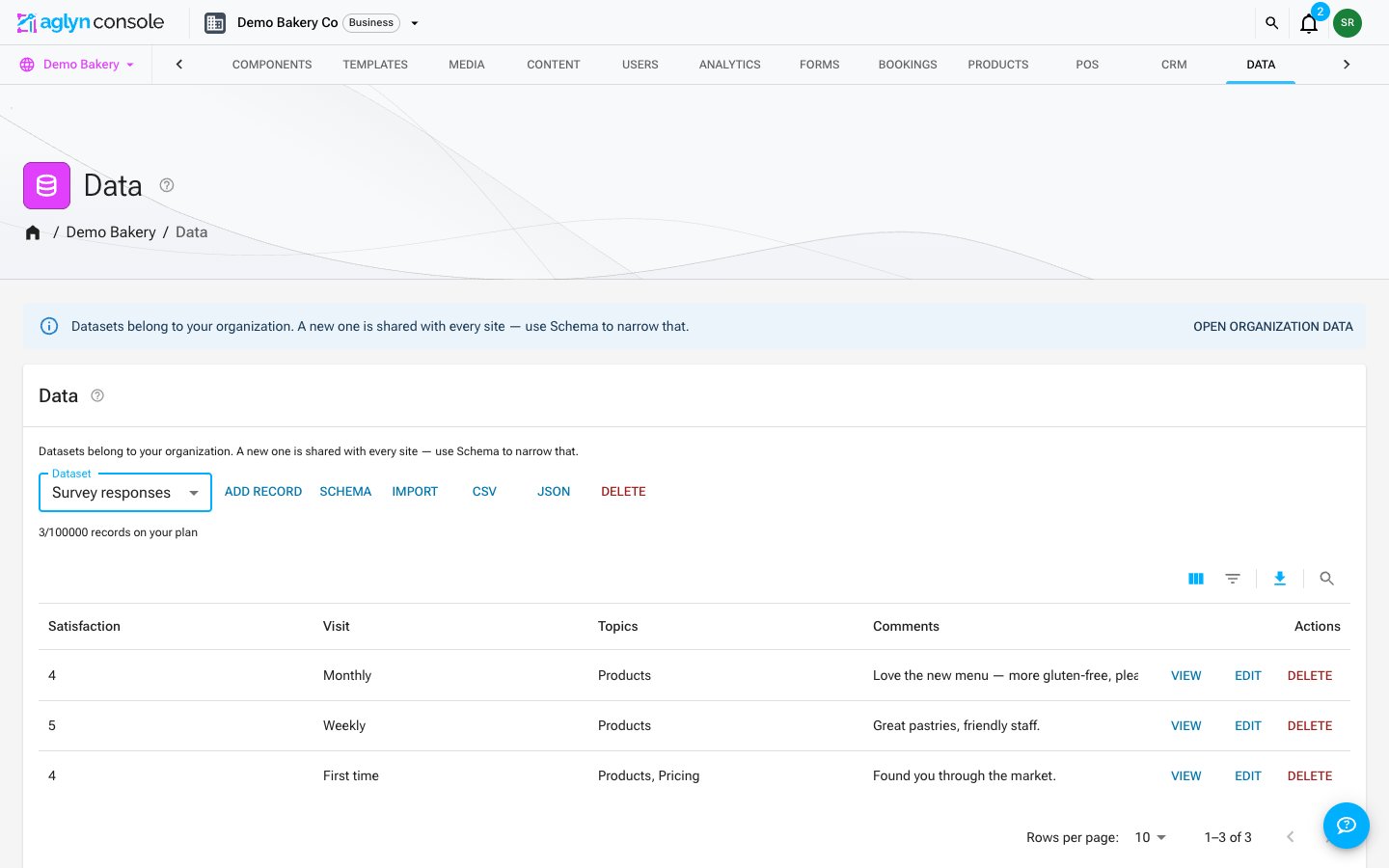The image size is (1389, 868).
Task: Show the view columns icon
Action: click(x=1196, y=579)
